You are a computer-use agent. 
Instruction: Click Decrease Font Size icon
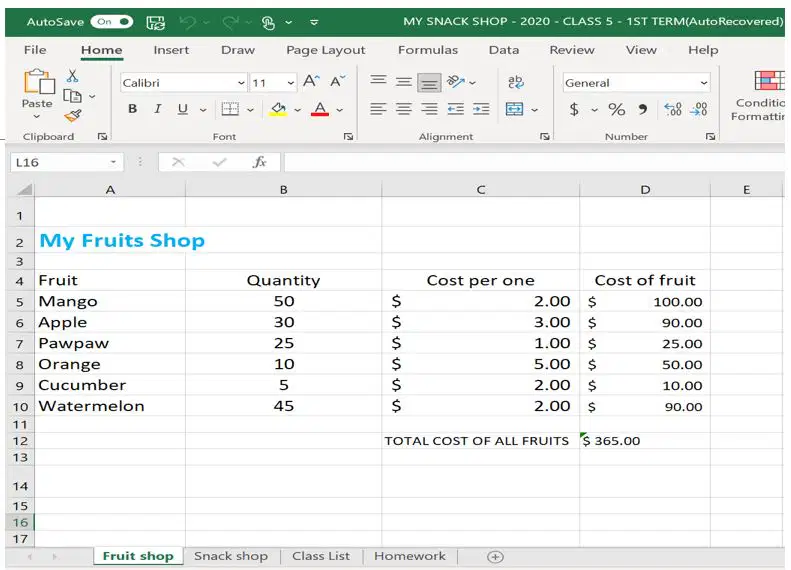[x=337, y=81]
